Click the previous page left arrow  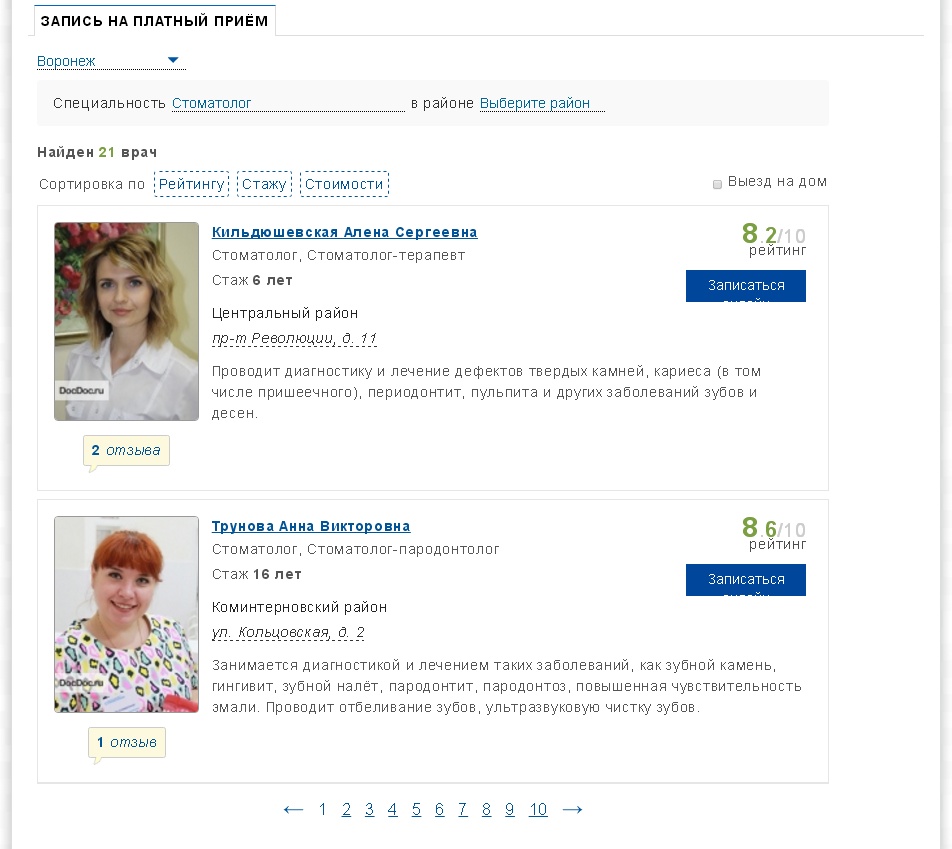point(293,809)
